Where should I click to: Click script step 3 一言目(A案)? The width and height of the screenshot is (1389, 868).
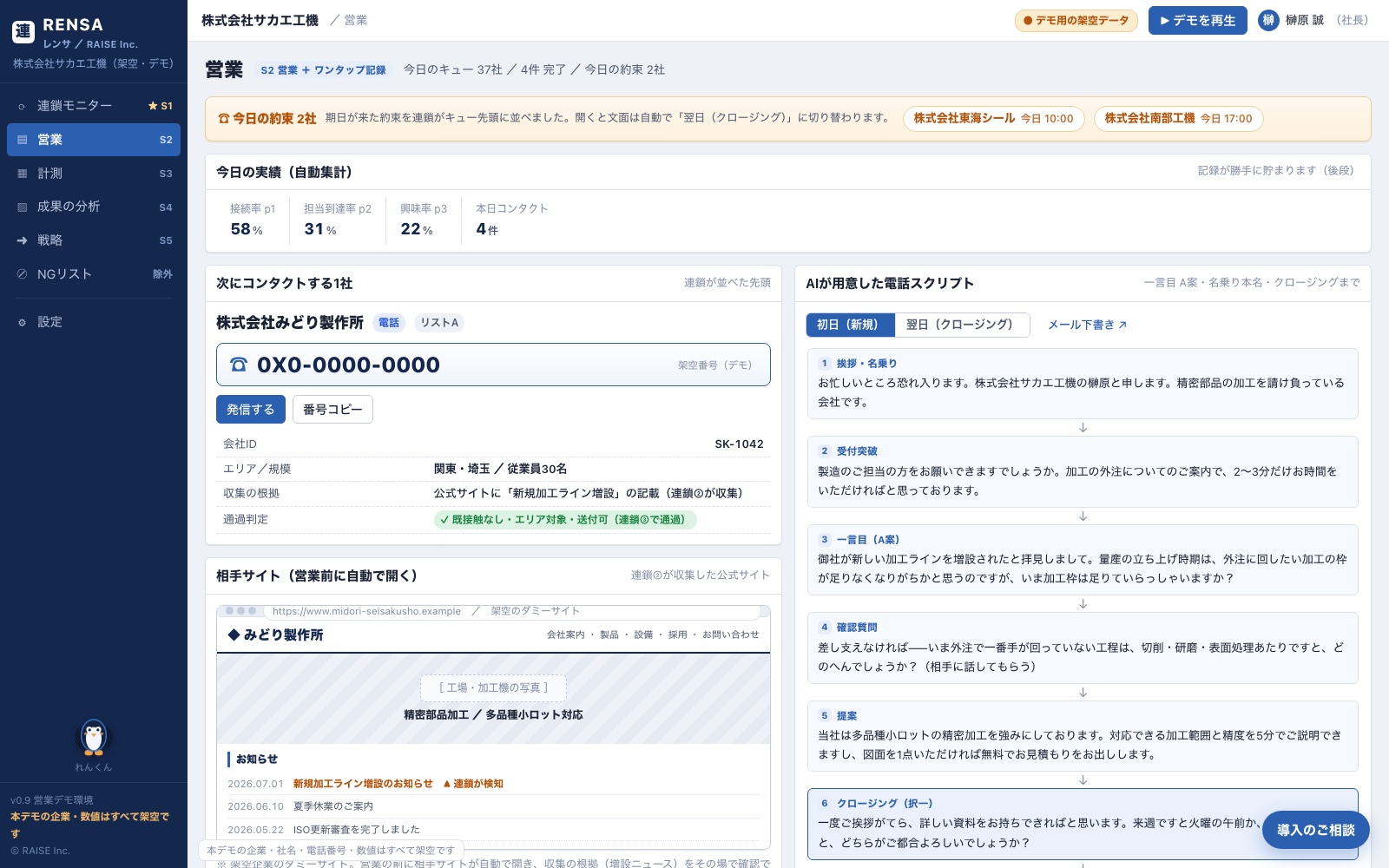click(1083, 560)
